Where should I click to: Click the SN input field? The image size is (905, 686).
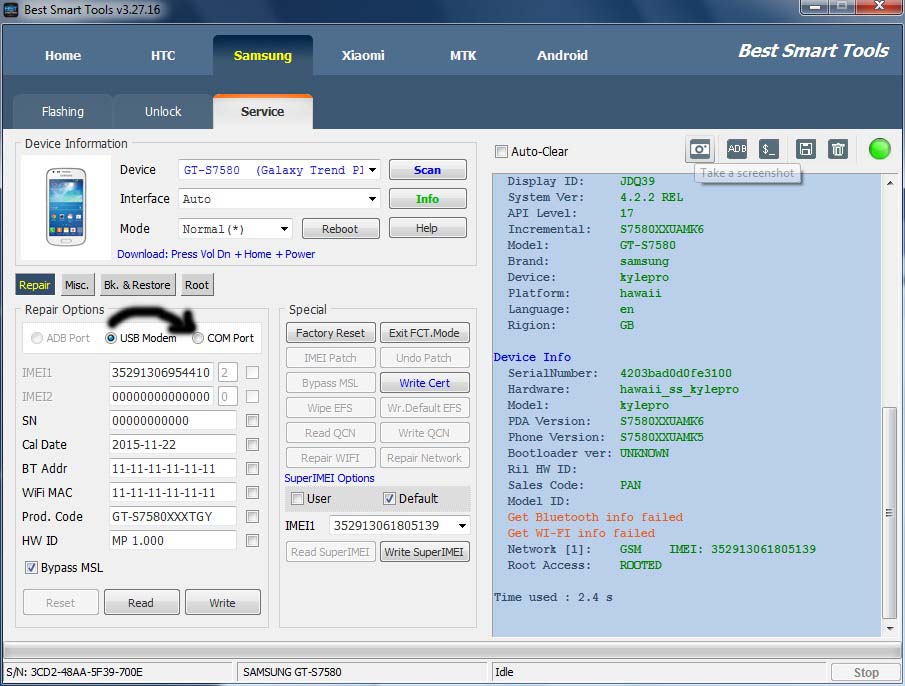pos(173,421)
